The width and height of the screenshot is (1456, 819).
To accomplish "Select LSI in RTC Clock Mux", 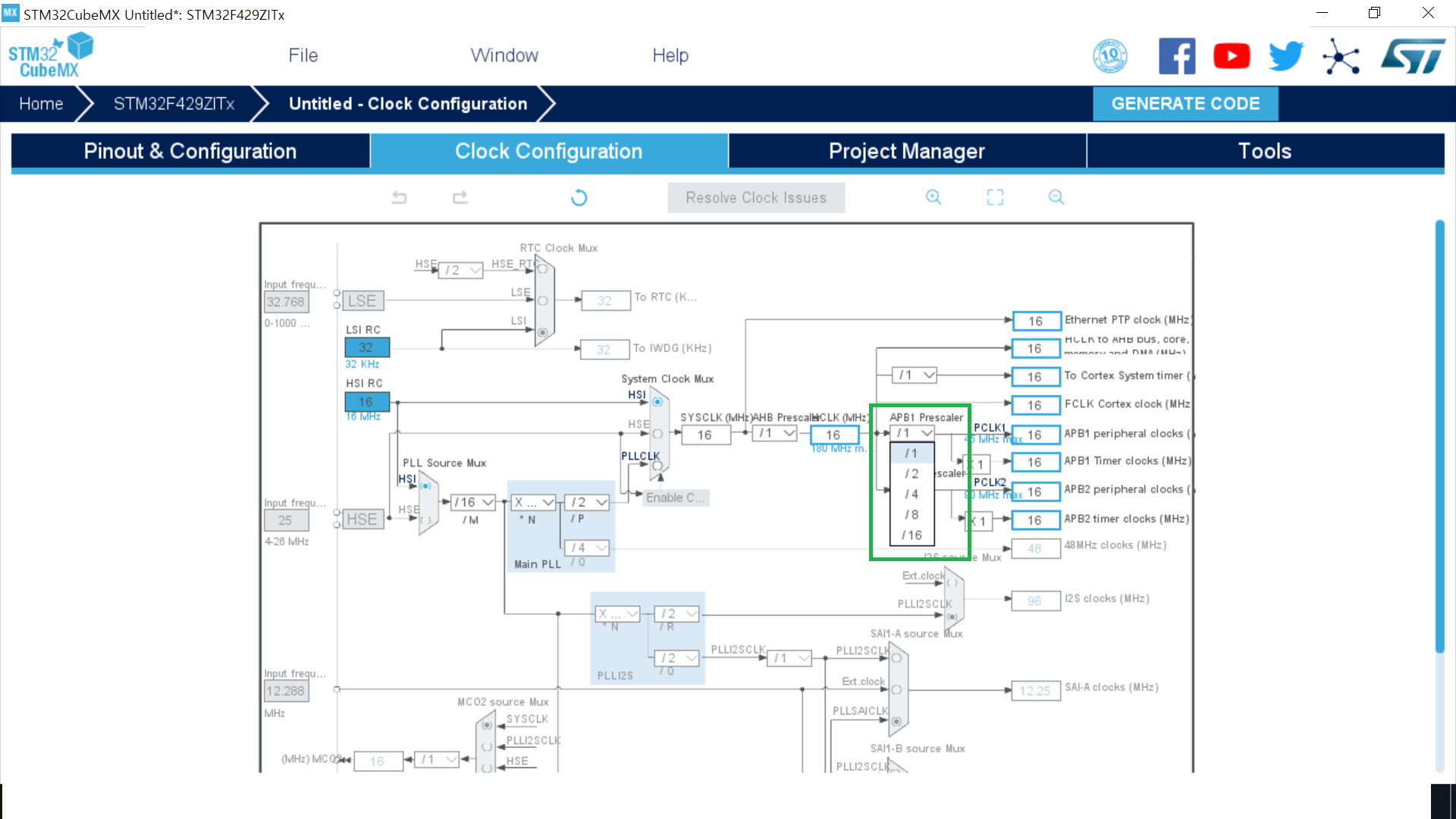I will [x=542, y=332].
